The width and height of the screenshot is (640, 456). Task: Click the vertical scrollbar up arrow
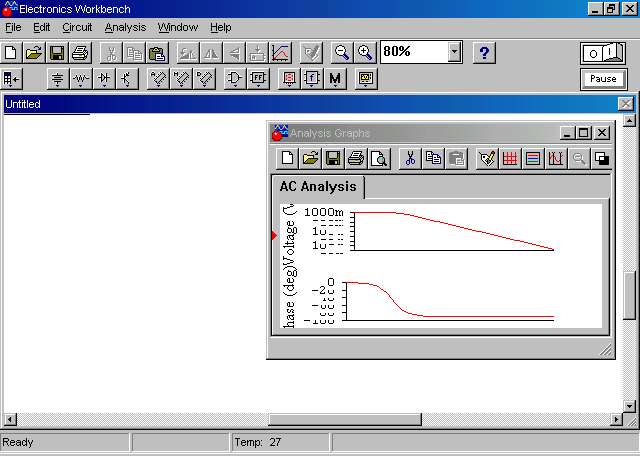(x=630, y=120)
